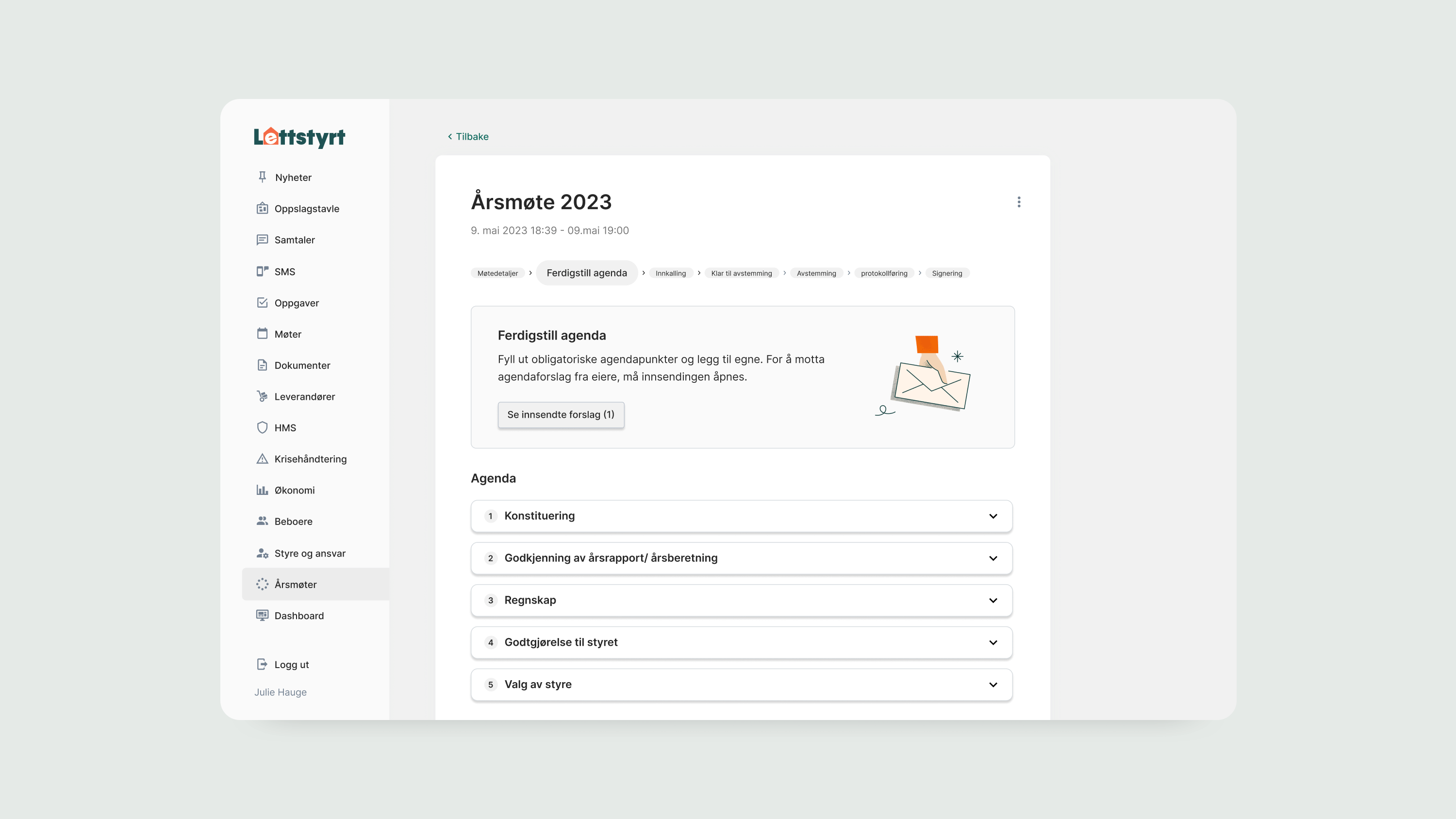The image size is (1456, 819).
Task: Select the Signering step
Action: click(x=947, y=273)
